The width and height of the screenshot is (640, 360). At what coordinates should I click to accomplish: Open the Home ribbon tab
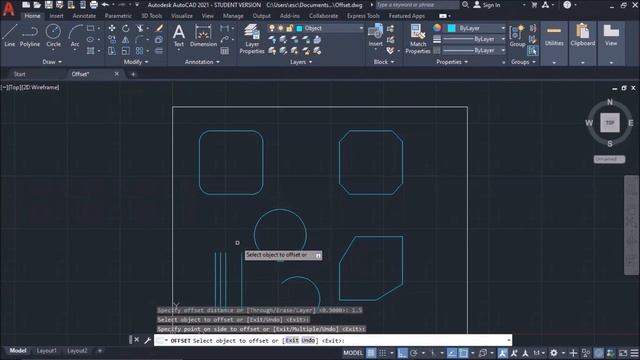point(32,16)
